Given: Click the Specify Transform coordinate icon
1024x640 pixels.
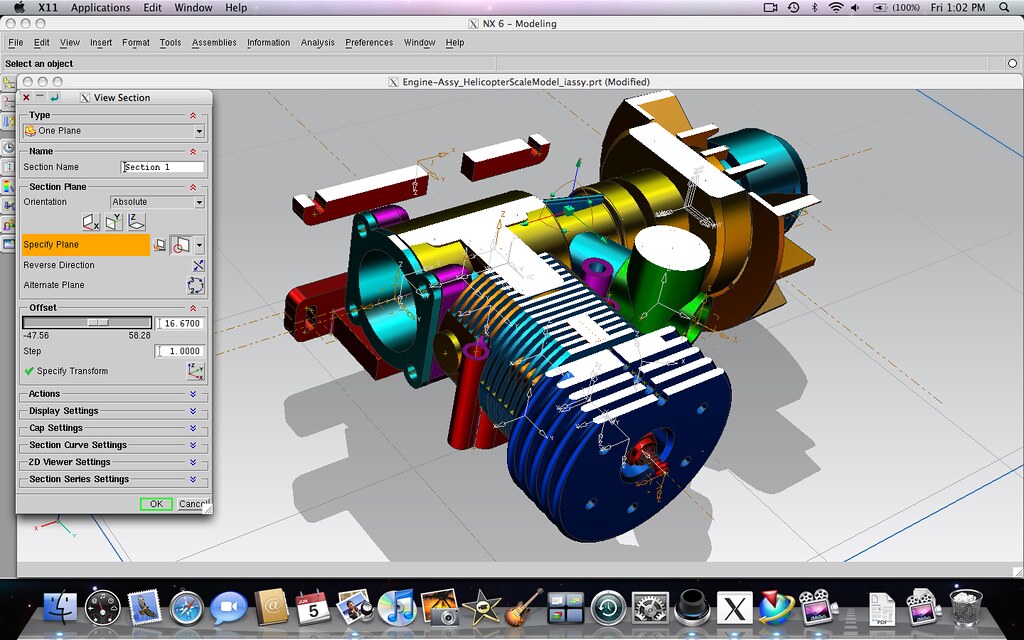Looking at the screenshot, I should point(195,372).
